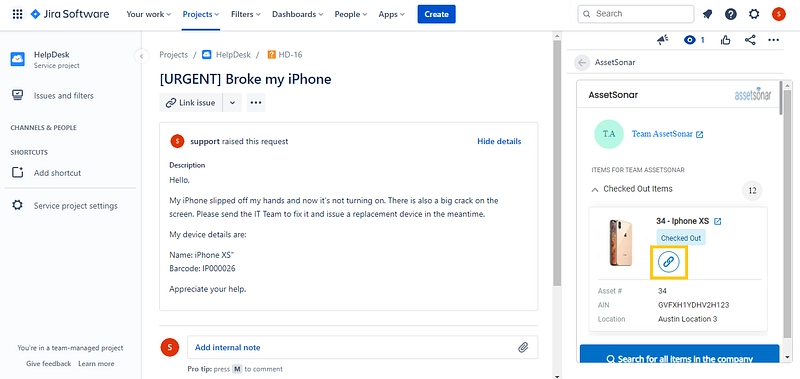Click the Barcode: IP000026 text
This screenshot has width=800, height=379.
(x=202, y=268)
